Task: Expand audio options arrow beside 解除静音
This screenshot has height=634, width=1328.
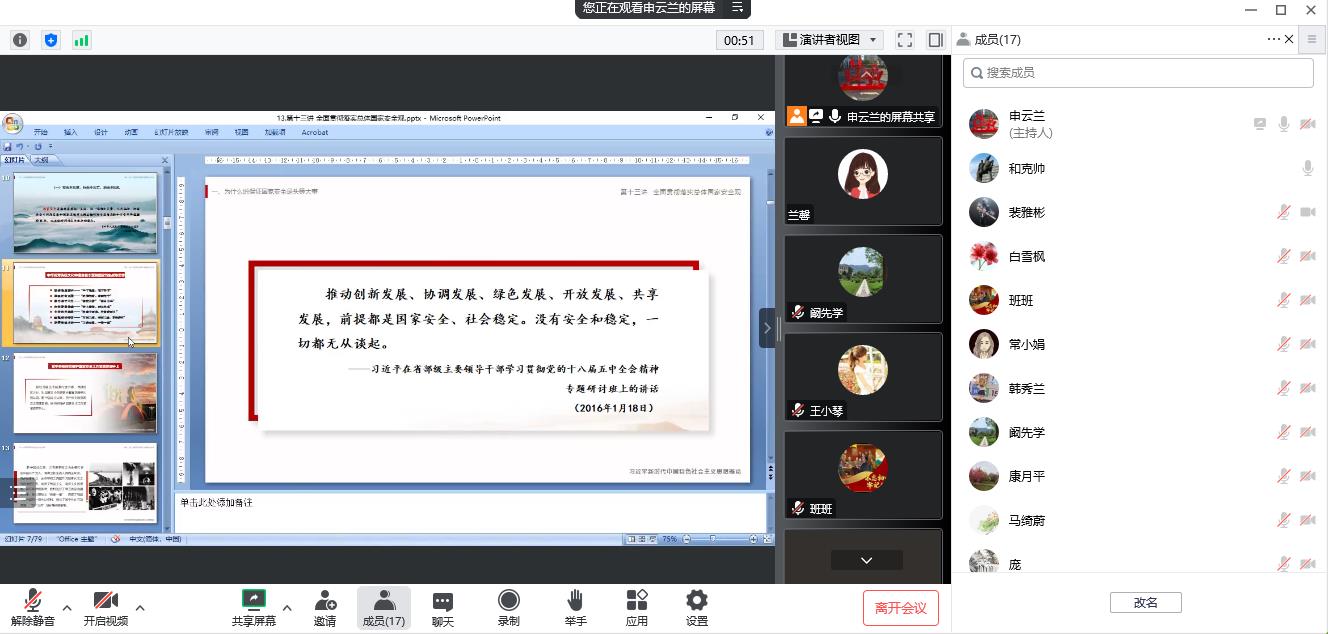Action: (x=67, y=607)
